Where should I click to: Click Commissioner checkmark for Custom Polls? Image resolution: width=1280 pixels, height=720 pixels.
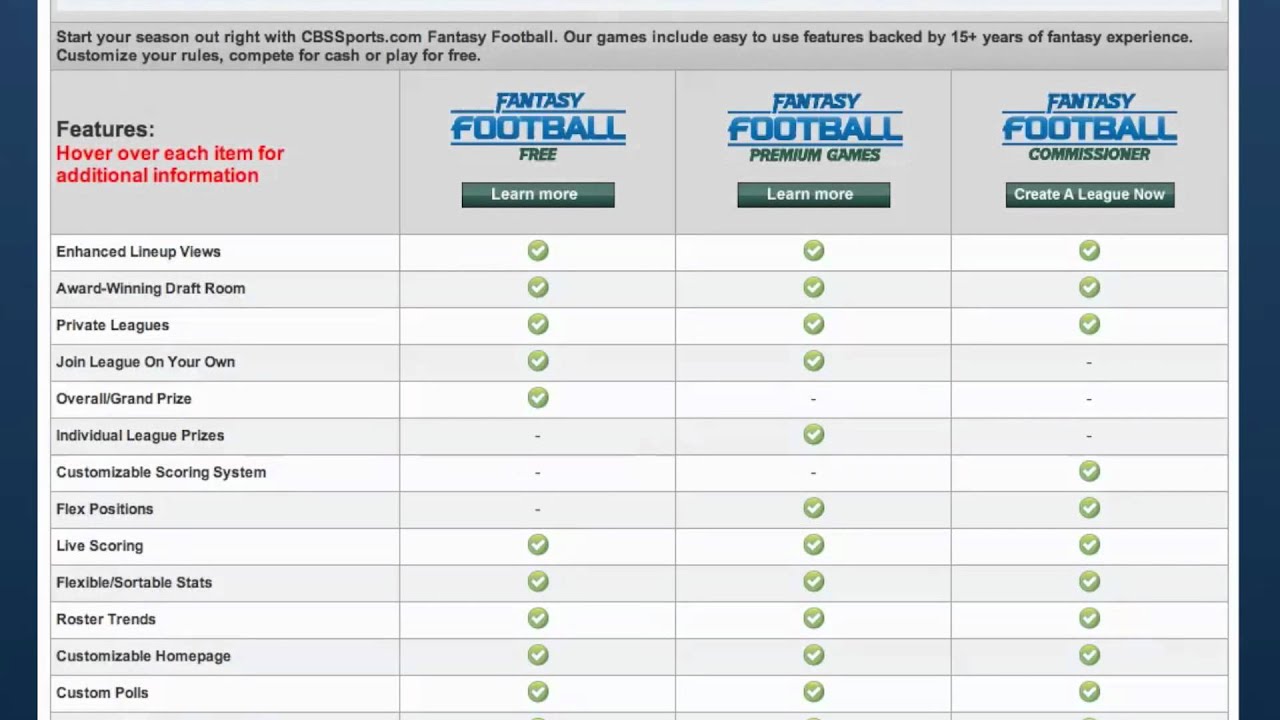pyautogui.click(x=1089, y=692)
